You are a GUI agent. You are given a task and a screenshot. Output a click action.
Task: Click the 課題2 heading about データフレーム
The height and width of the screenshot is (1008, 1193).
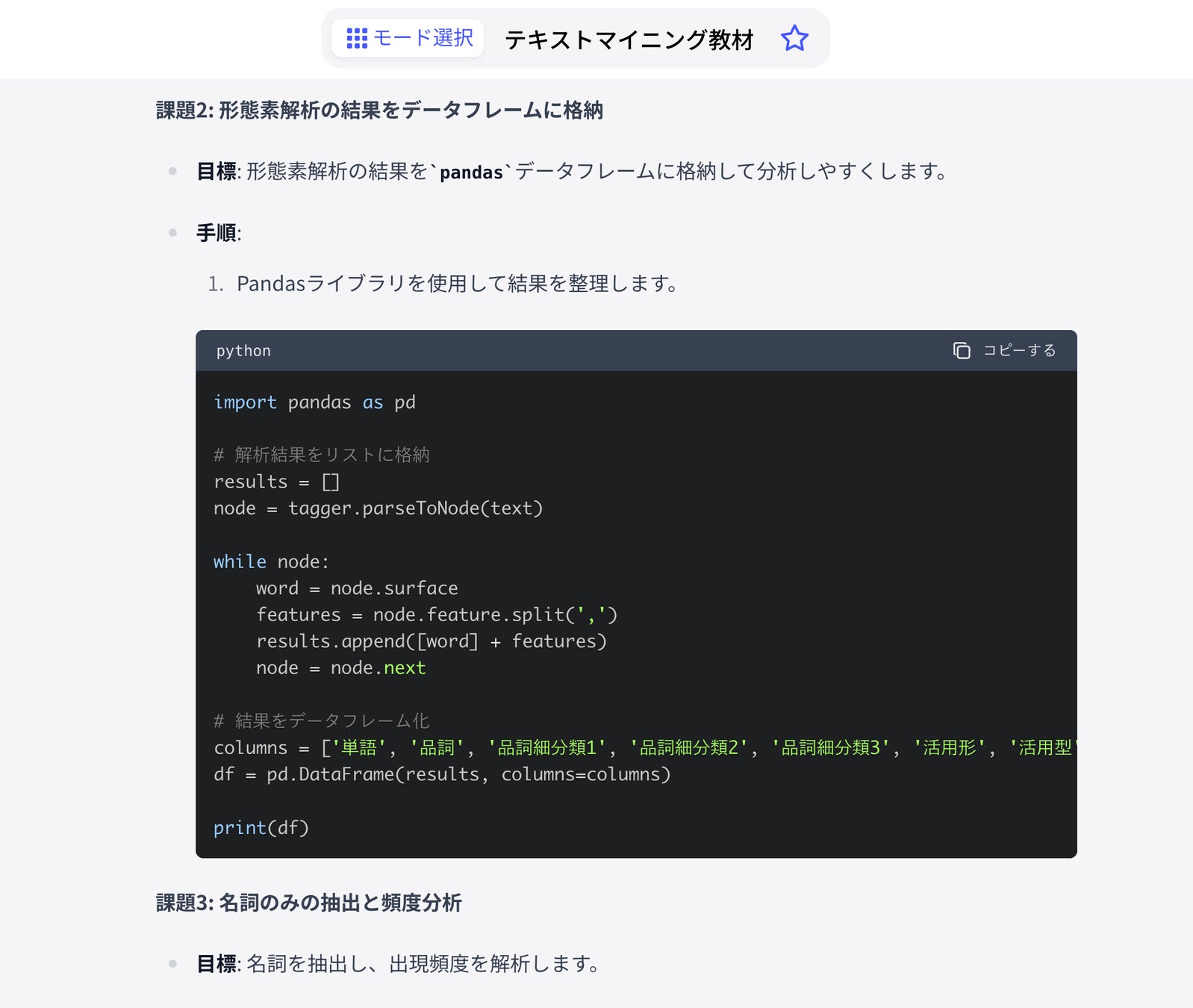click(x=379, y=111)
